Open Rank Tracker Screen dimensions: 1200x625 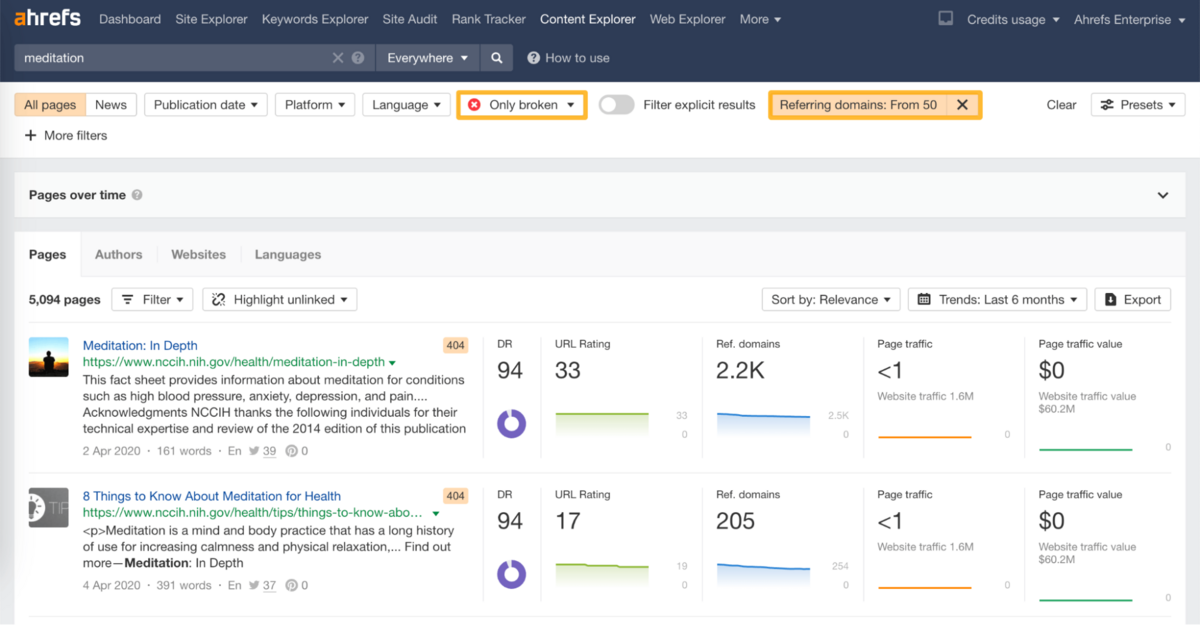[489, 19]
